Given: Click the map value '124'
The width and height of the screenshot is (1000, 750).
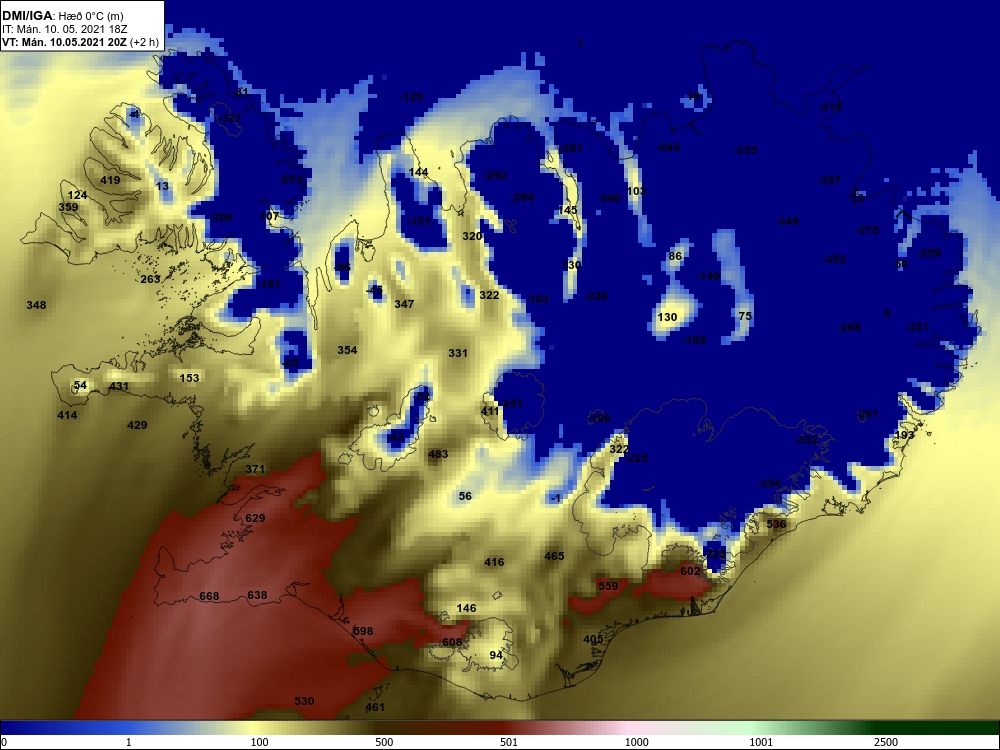Looking at the screenshot, I should (77, 195).
